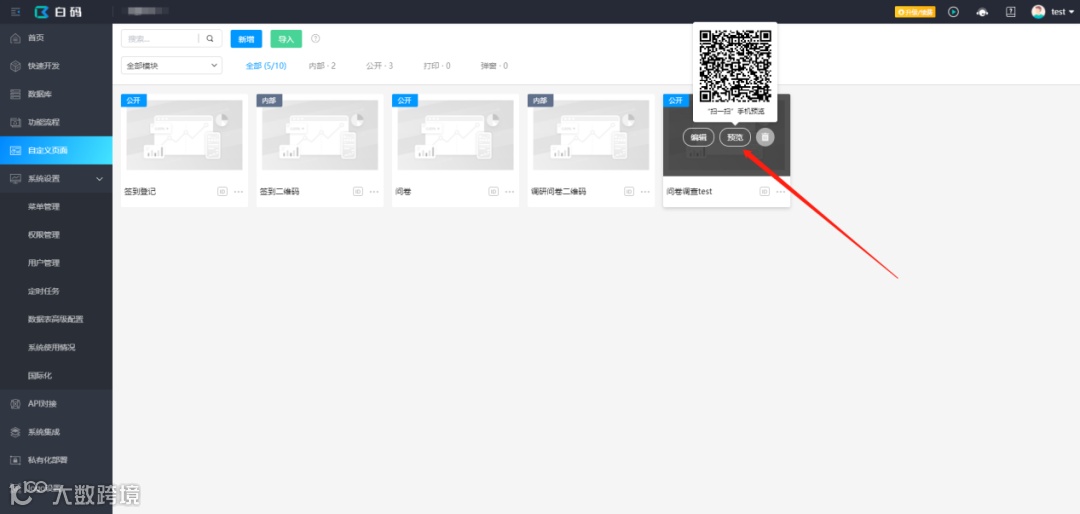
Task: Click the ID icon on 问卷调查test card
Action: point(765,192)
